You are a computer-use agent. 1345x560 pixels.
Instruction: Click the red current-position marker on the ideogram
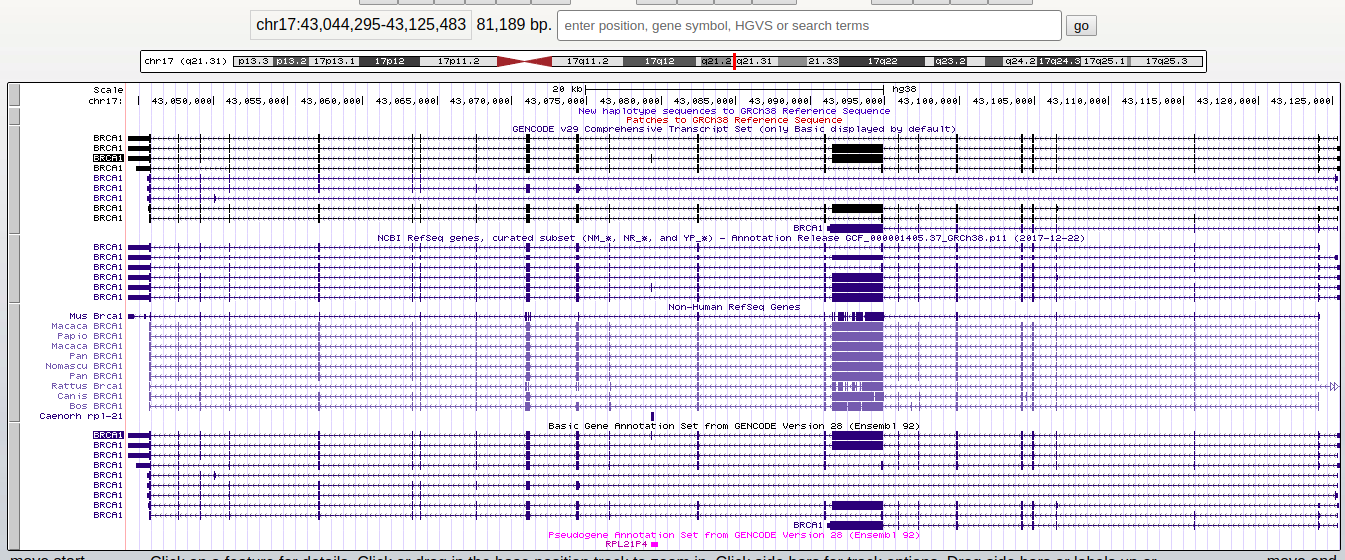[x=735, y=61]
